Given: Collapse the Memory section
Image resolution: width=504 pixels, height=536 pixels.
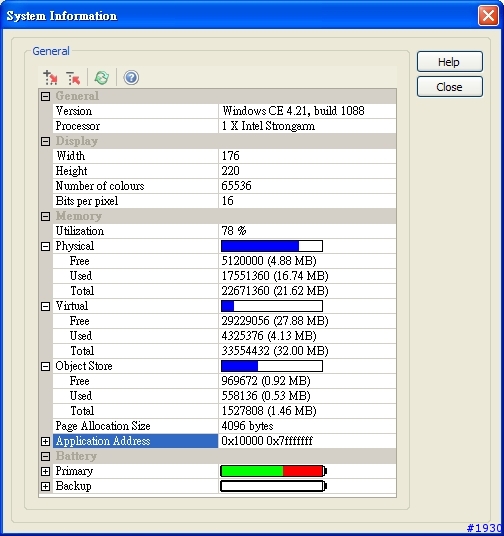Looking at the screenshot, I should [45, 216].
